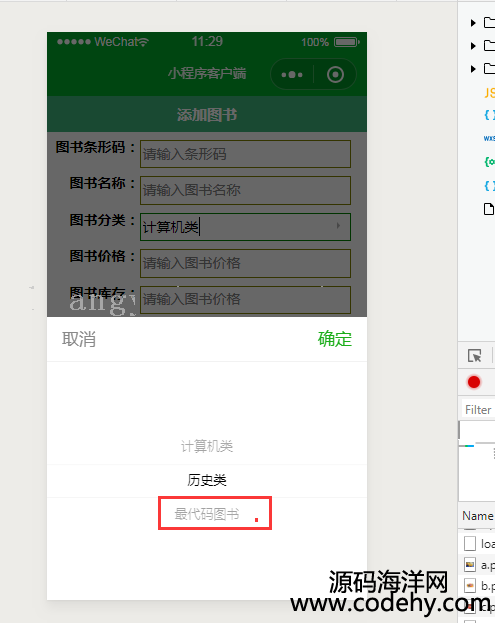Click the 请输入条形码 barcode field
This screenshot has height=623, width=495.
(246, 154)
